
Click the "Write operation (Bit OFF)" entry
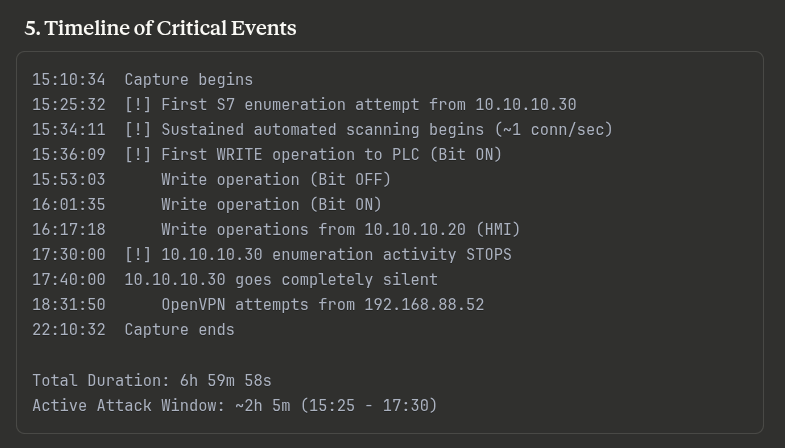(275, 180)
